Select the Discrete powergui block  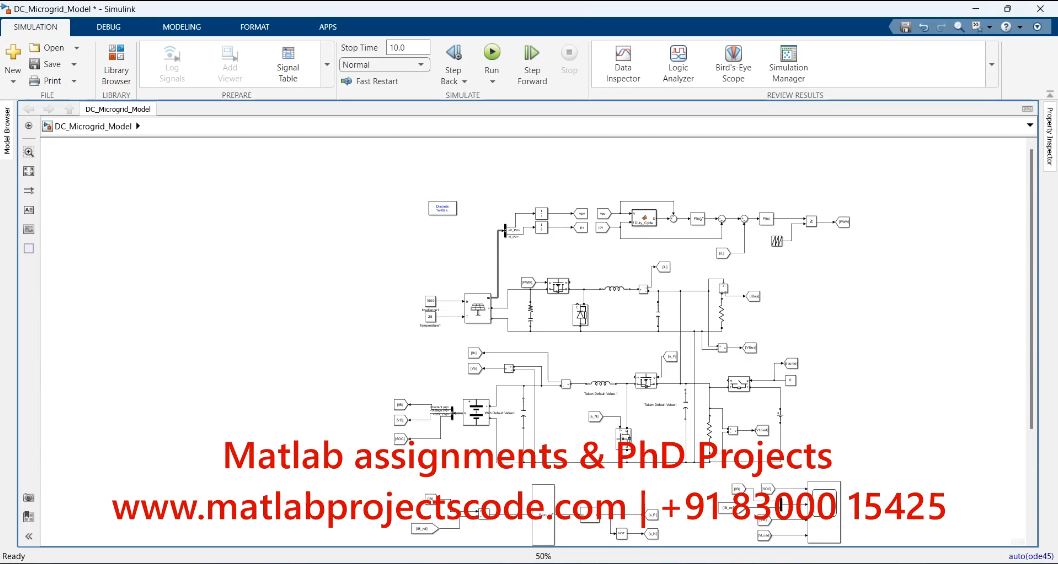pos(443,208)
